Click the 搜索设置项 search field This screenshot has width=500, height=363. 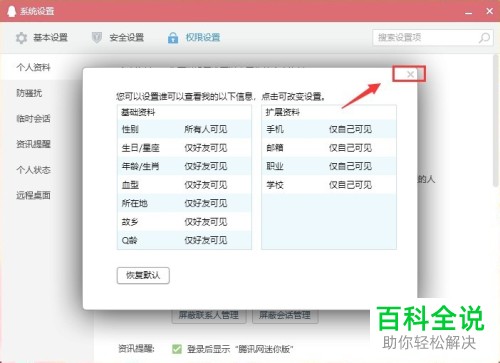tap(433, 38)
